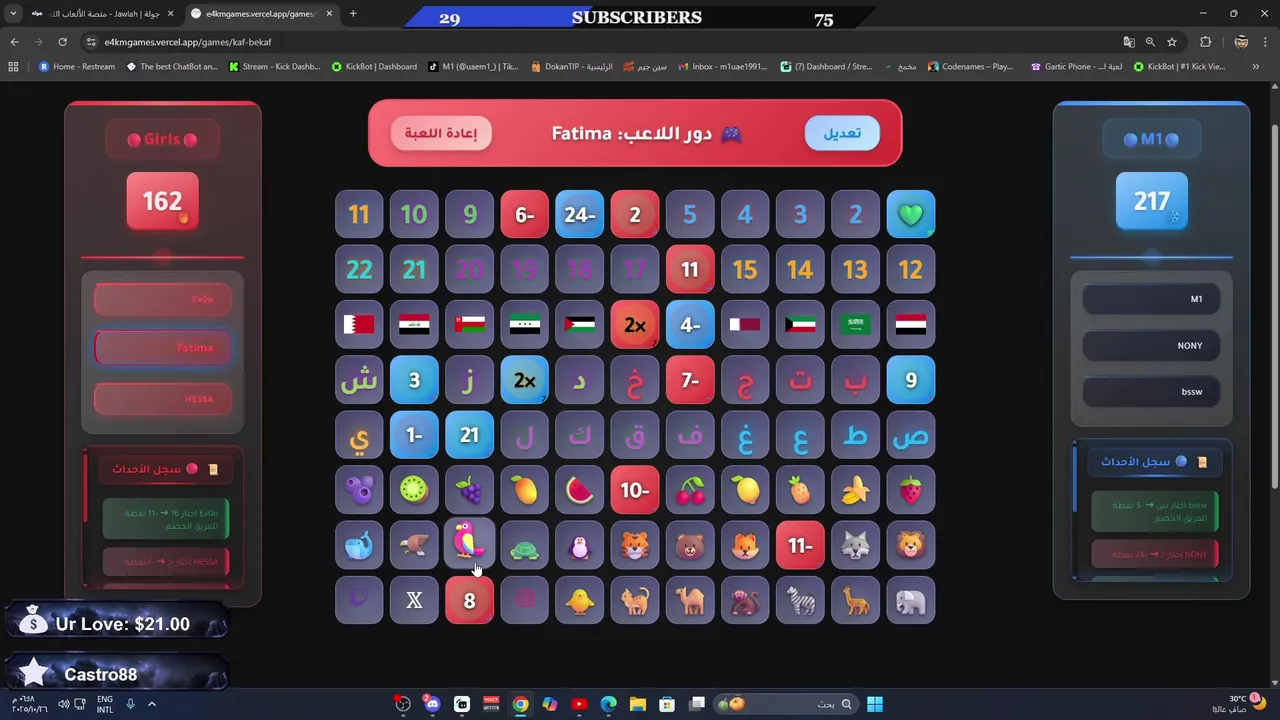1280x720 pixels.
Task: Select the Kuwait flag tile
Action: [800, 325]
